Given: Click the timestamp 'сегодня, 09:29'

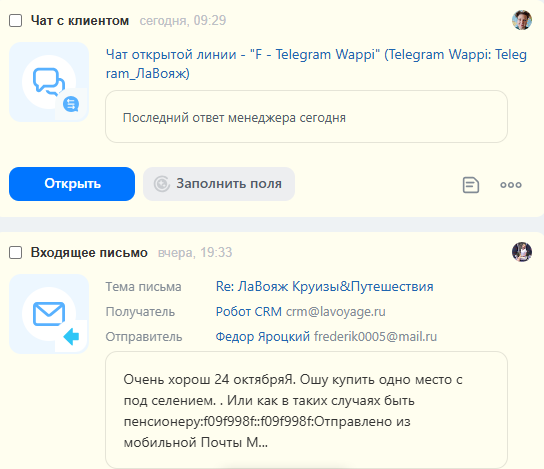Looking at the screenshot, I should point(183,20).
